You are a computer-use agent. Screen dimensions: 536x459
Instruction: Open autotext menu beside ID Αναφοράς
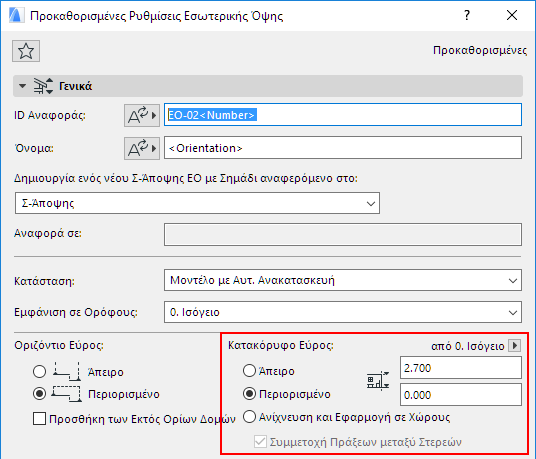142,116
